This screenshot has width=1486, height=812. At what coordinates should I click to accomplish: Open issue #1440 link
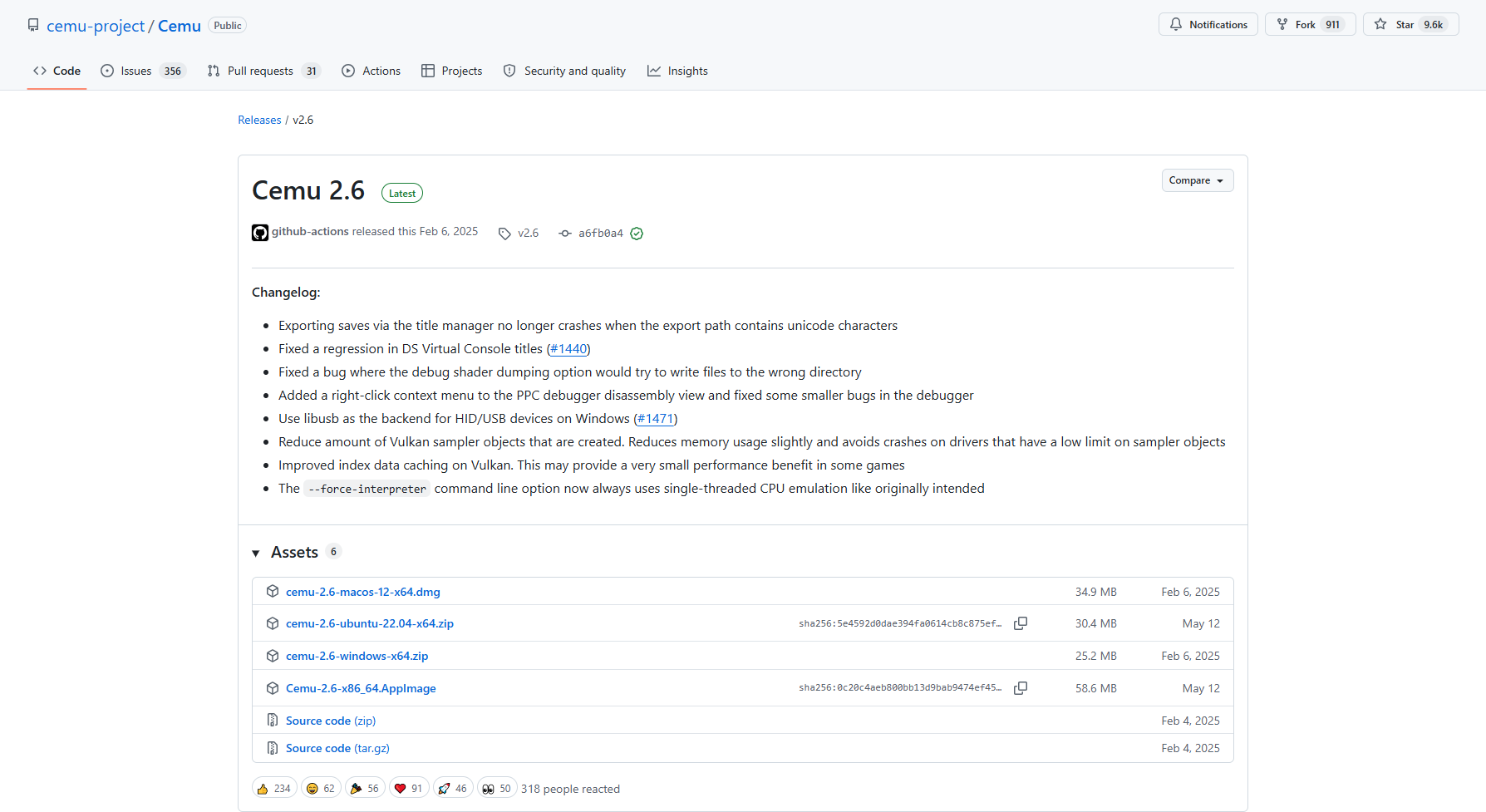coord(568,349)
